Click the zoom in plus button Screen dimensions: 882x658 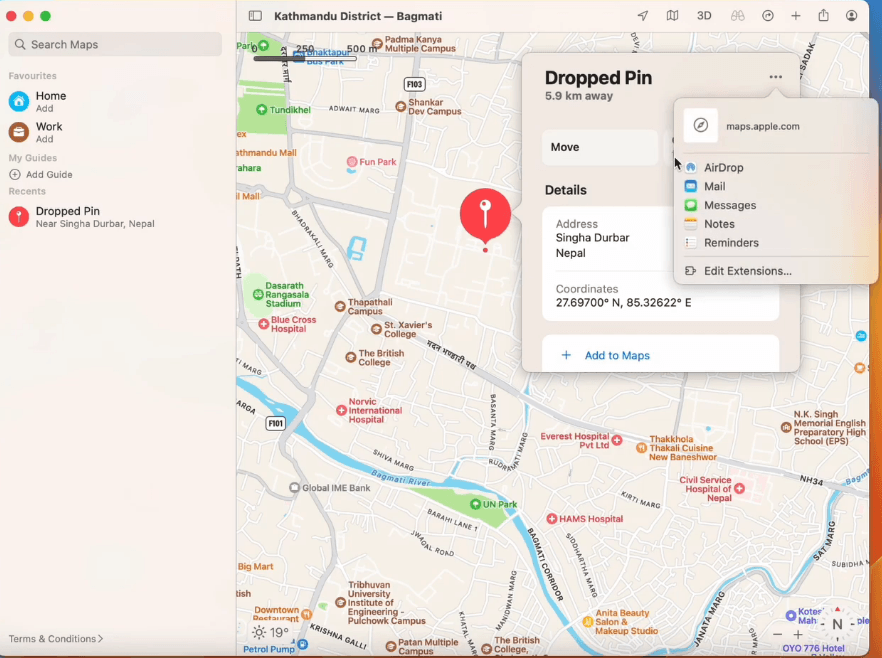[x=798, y=634]
